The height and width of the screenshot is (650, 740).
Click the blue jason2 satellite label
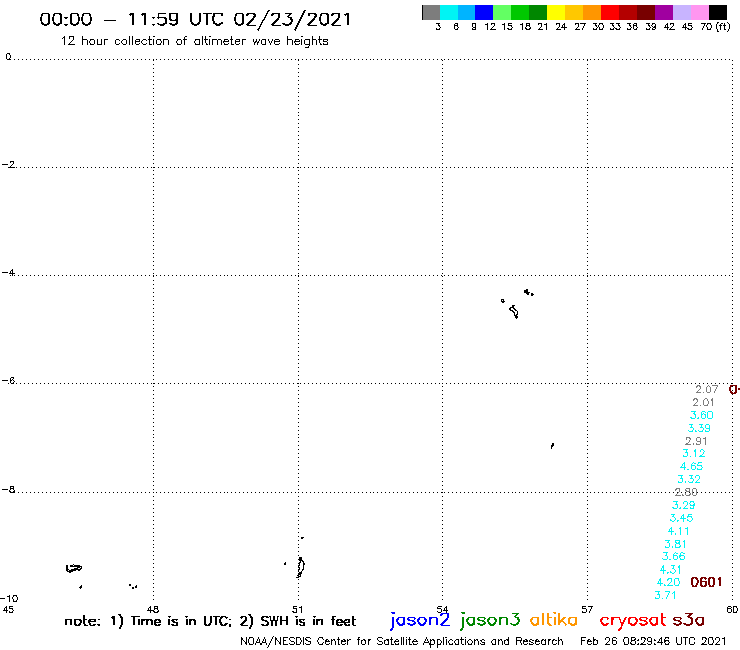point(420,620)
